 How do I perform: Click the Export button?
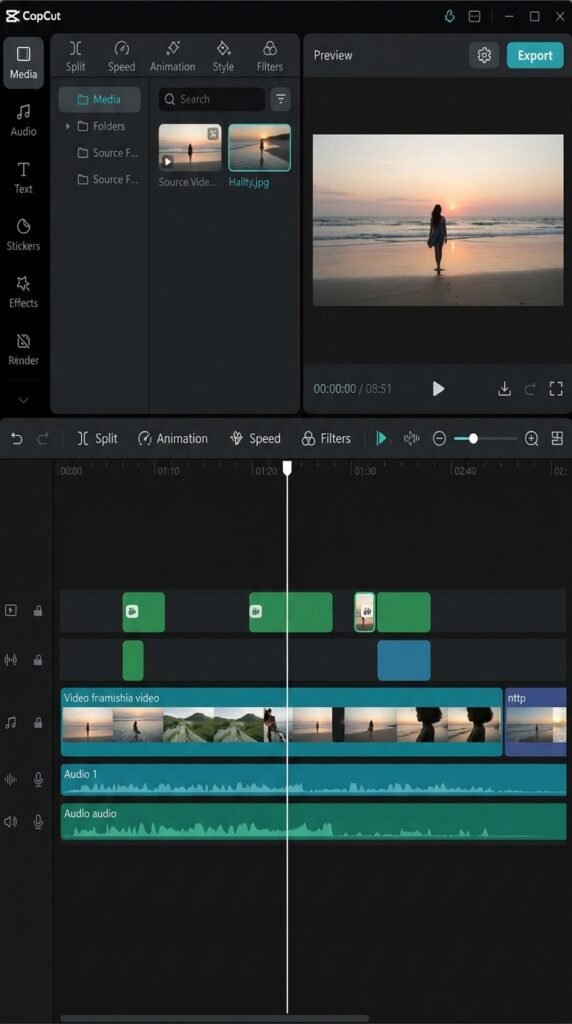pos(535,56)
